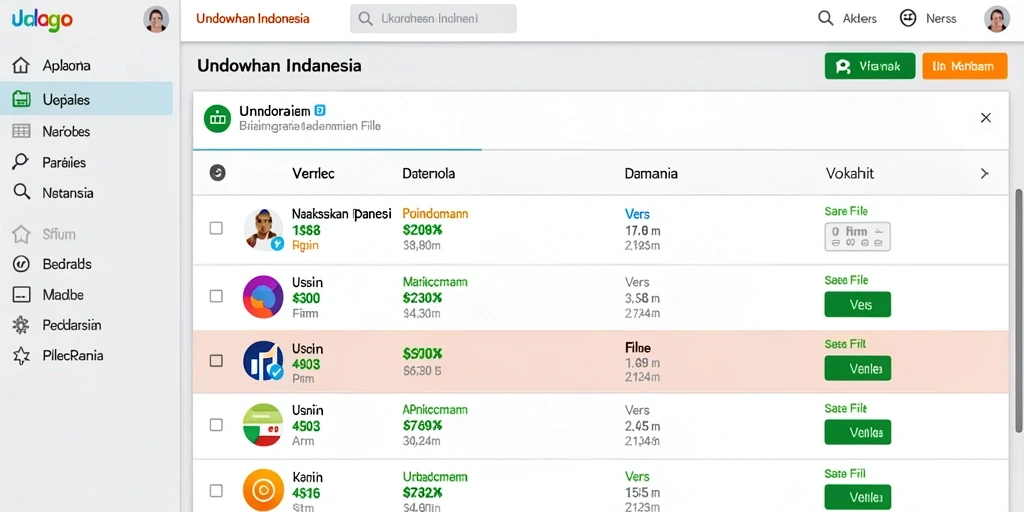Tick the Naaksskan Panesi row checkbox
The image size is (1024, 512).
[x=216, y=228]
